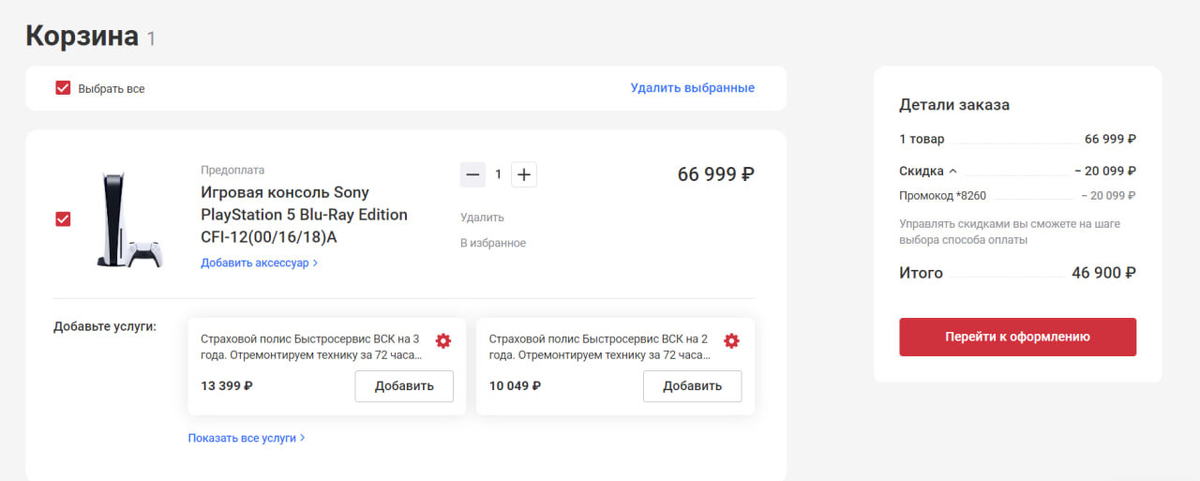The width and height of the screenshot is (1200, 481).
Task: Click "Перейти к оформлению" button
Action: (x=1018, y=337)
